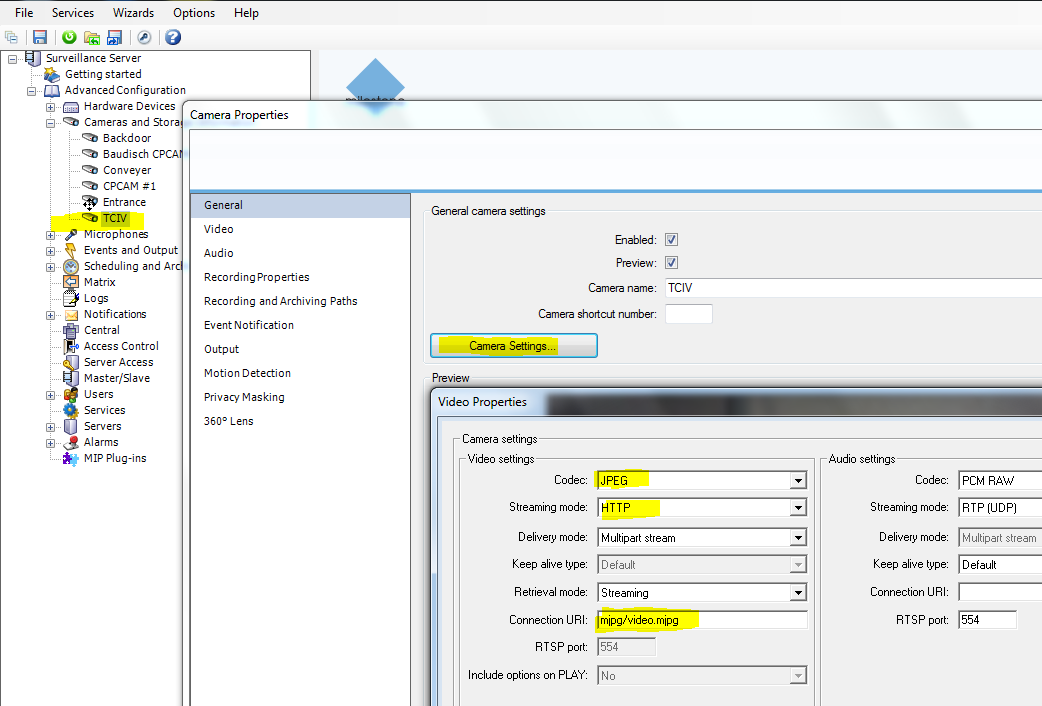Click the folder import icon in toolbar
This screenshot has width=1042, height=706.
click(92, 37)
